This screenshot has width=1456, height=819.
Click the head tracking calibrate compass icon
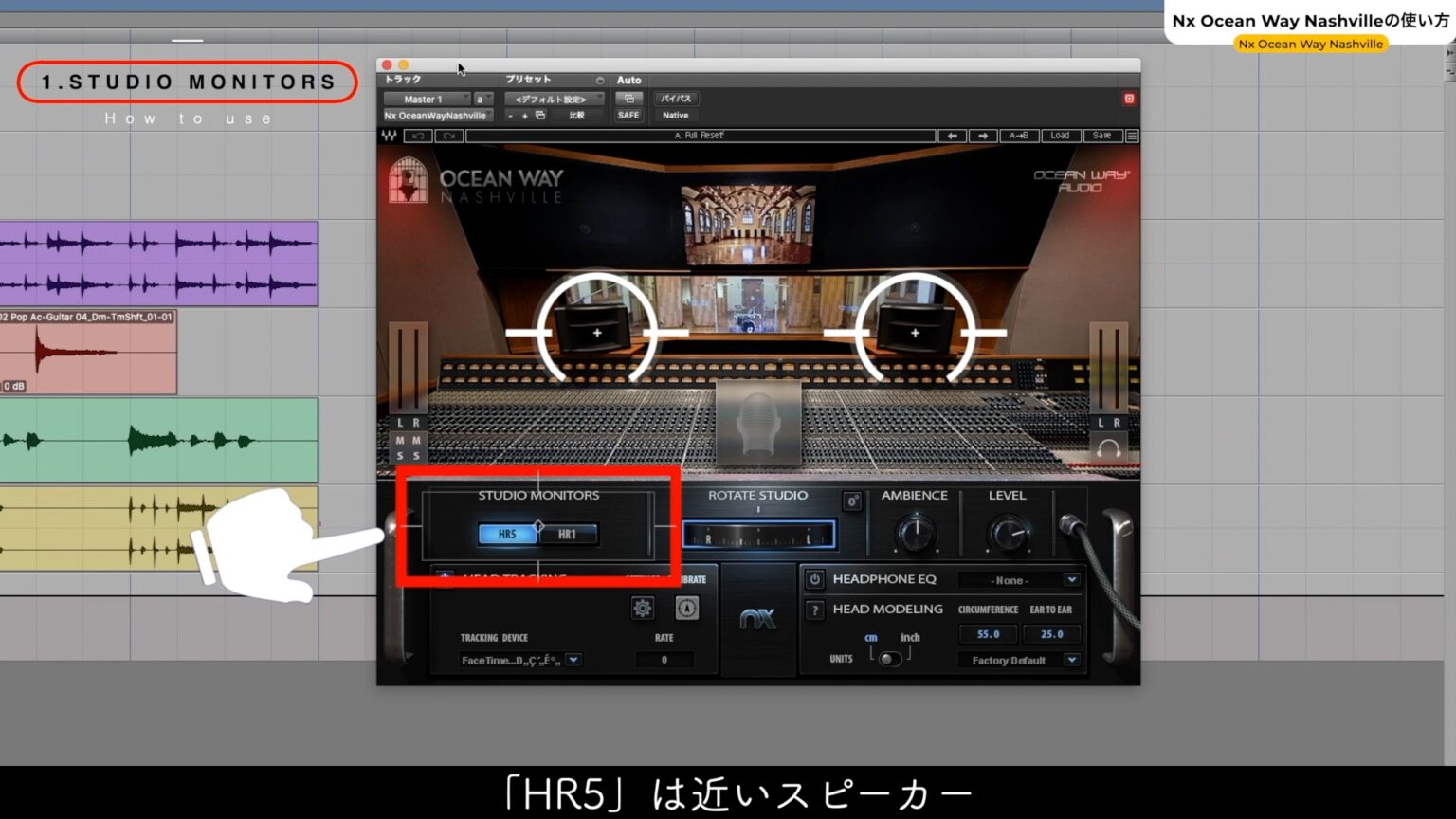pyautogui.click(x=686, y=608)
